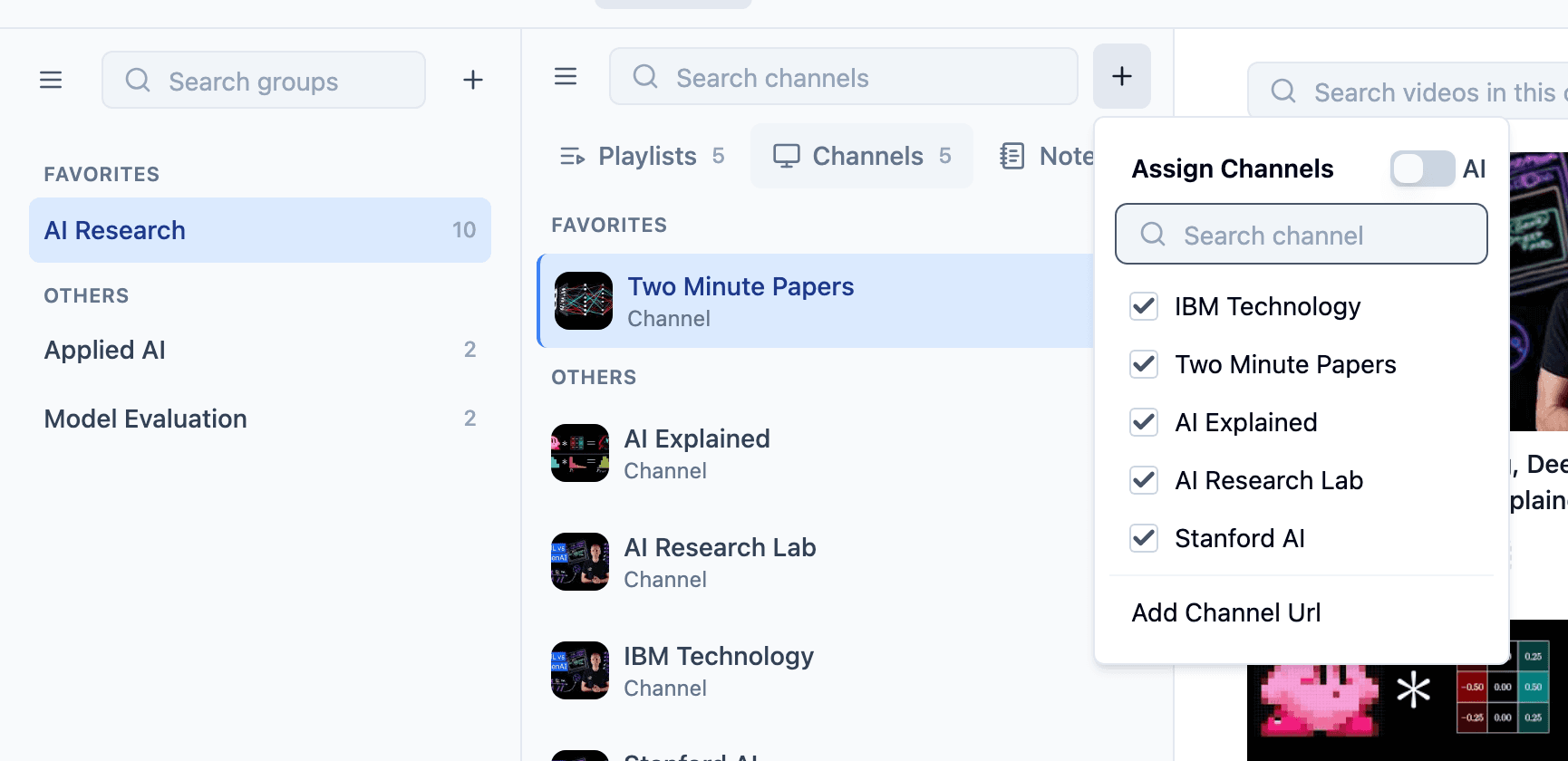Open the channels panel hamburger menu
The width and height of the screenshot is (1568, 761).
566,76
